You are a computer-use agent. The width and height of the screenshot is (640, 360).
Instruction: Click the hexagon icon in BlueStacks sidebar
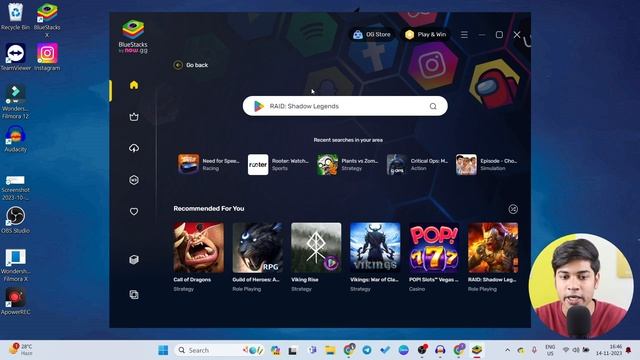134,180
